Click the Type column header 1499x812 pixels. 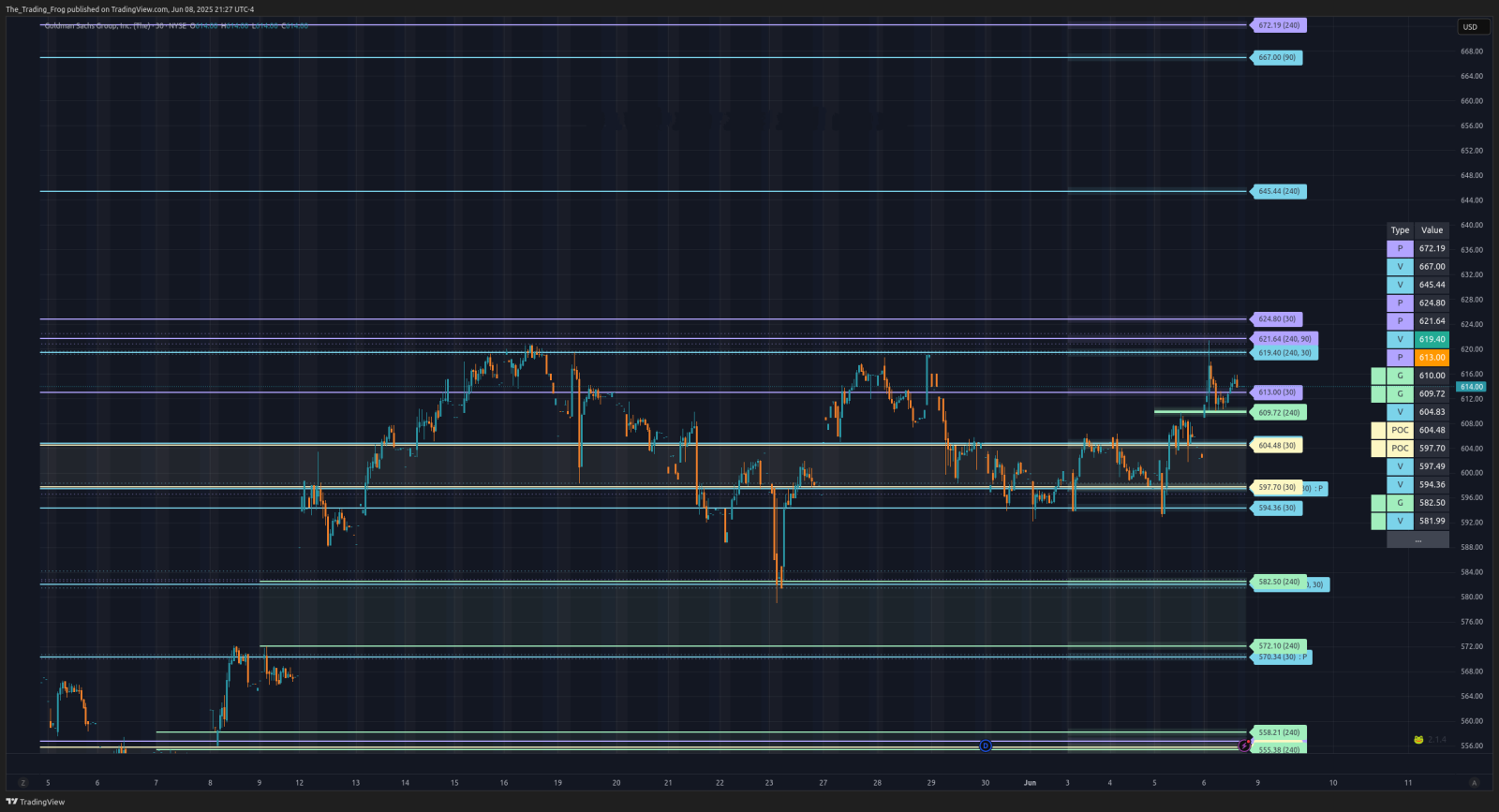click(x=1400, y=230)
